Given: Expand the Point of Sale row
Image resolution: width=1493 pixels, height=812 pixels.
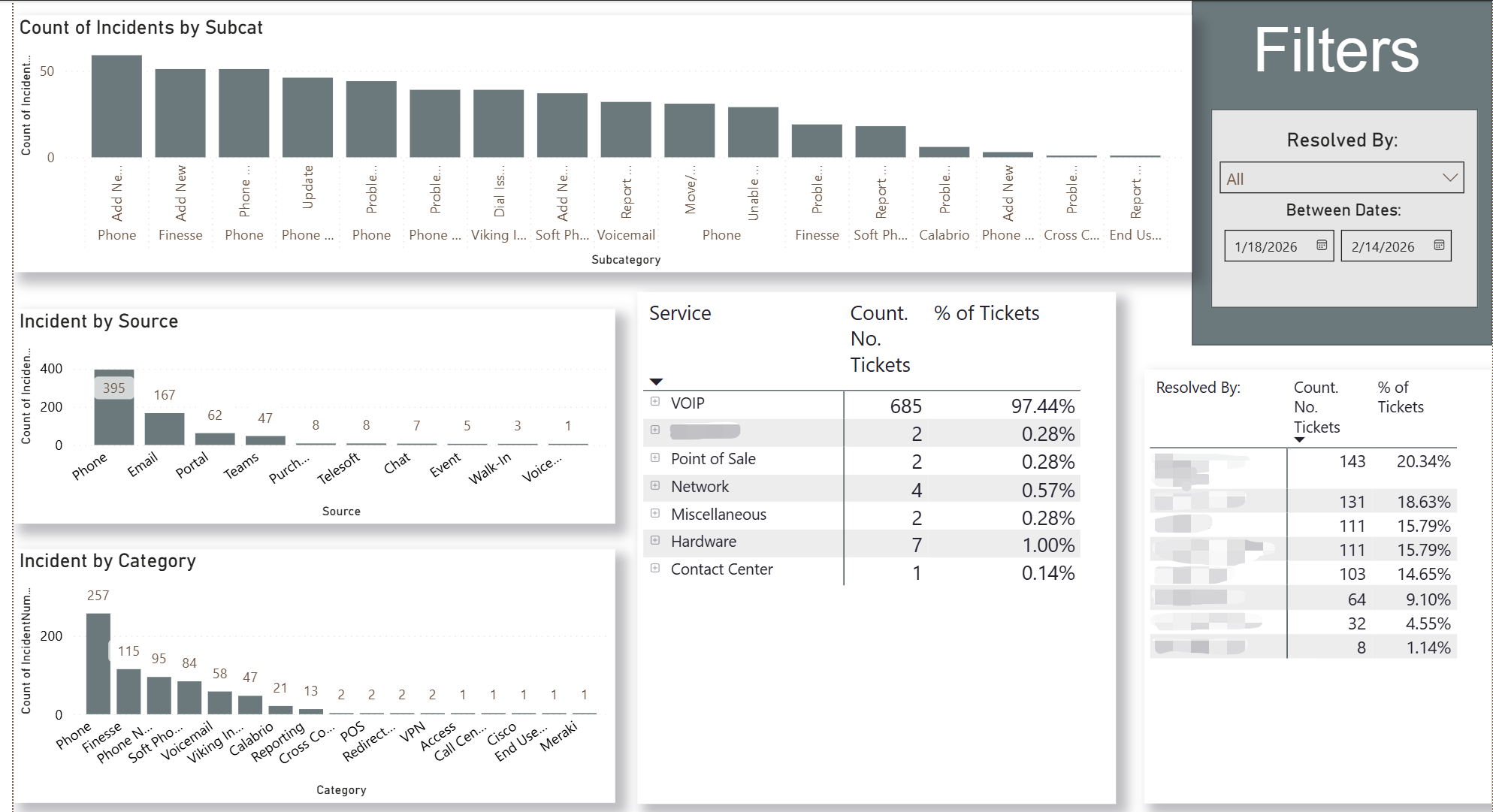Looking at the screenshot, I should coord(655,457).
